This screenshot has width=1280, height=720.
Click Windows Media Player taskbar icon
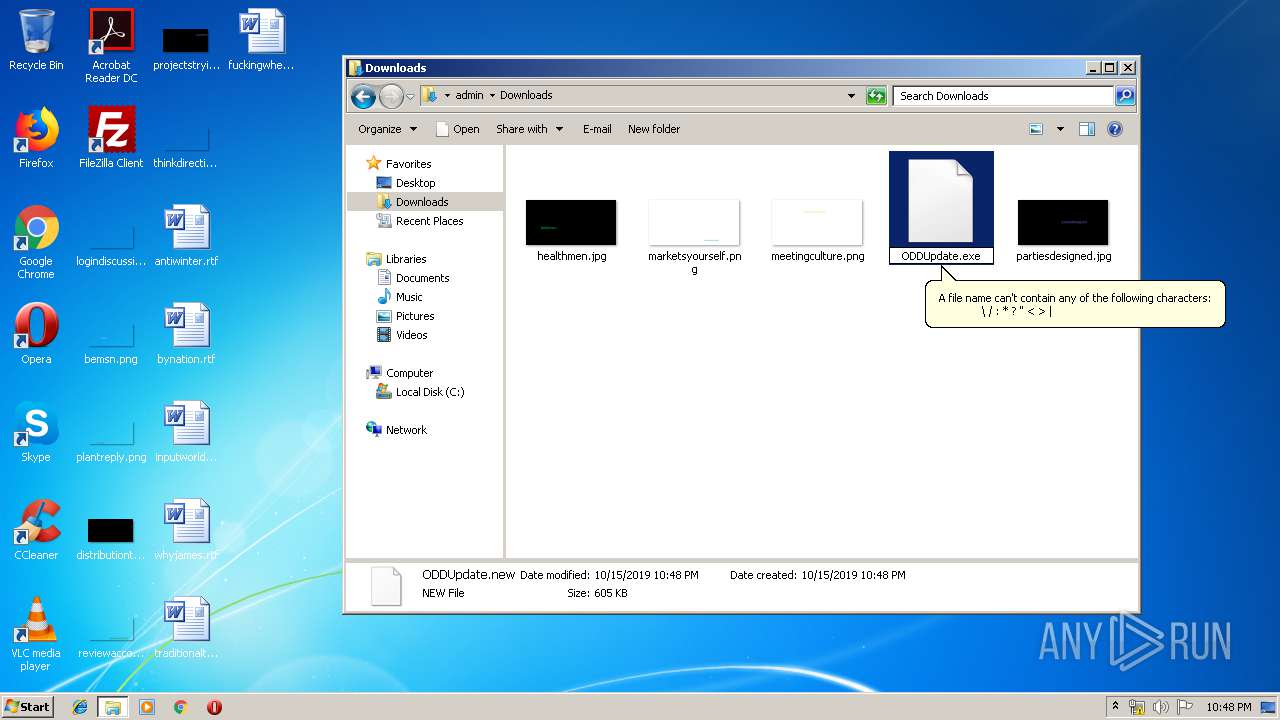pos(147,707)
